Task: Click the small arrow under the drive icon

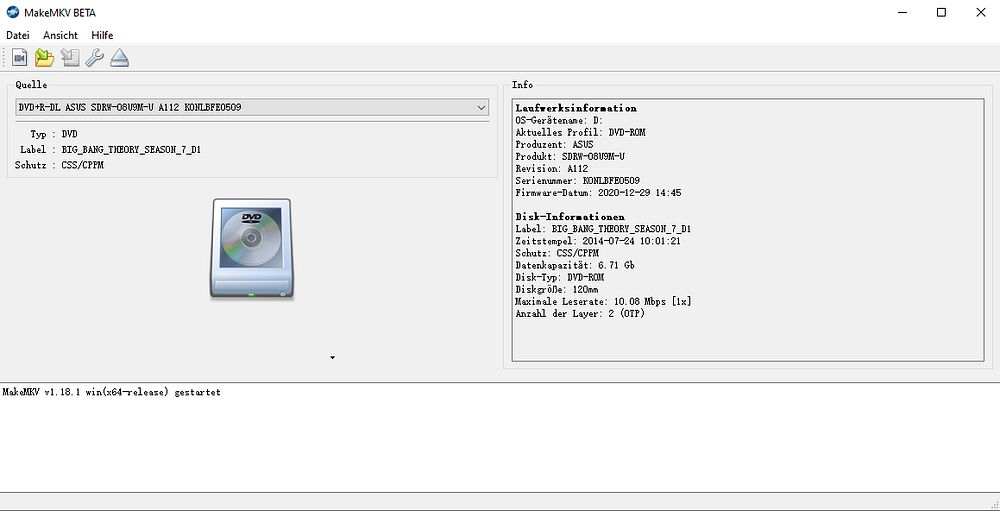Action: point(332,358)
